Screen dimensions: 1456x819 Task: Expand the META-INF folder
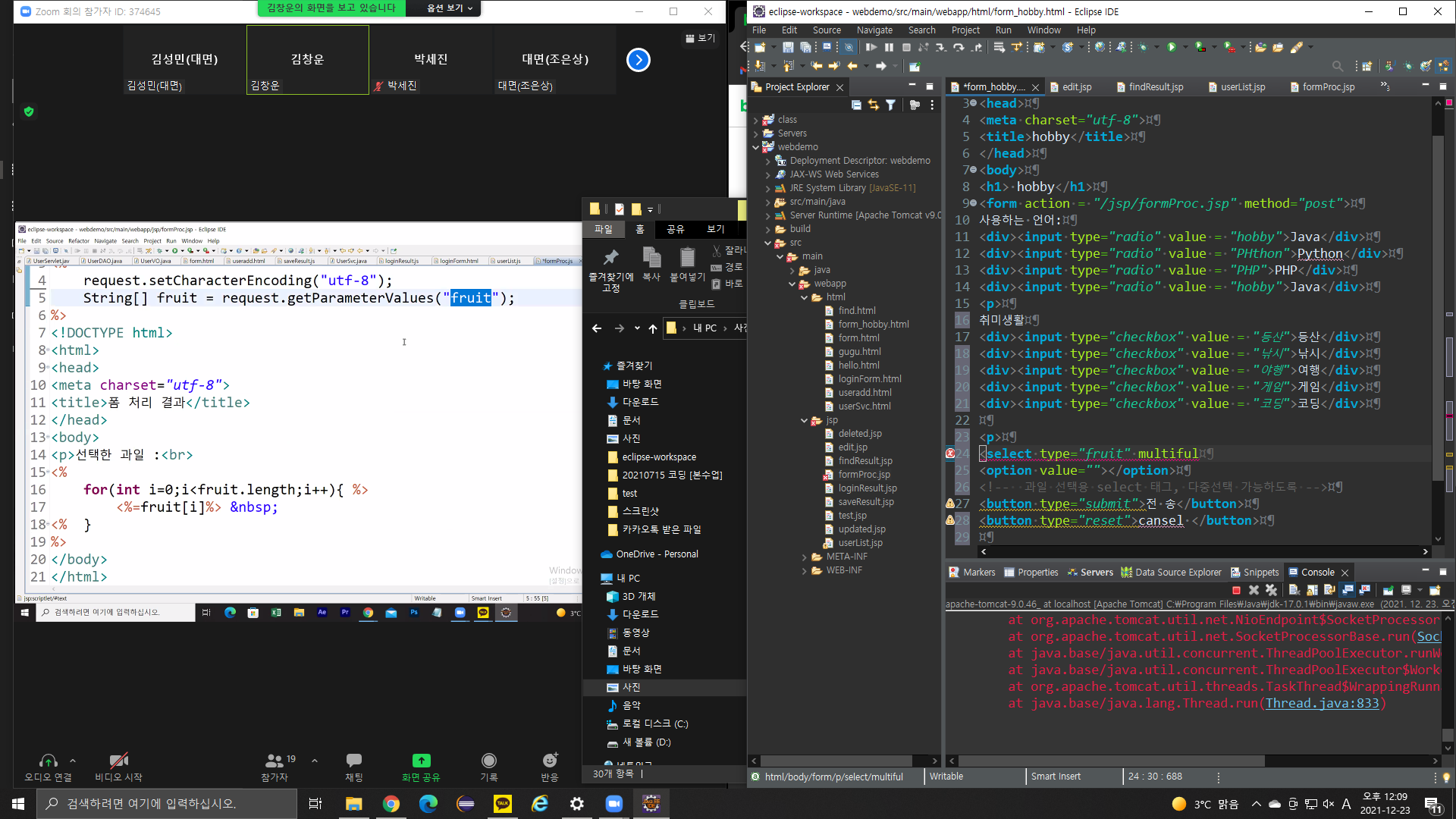point(805,557)
